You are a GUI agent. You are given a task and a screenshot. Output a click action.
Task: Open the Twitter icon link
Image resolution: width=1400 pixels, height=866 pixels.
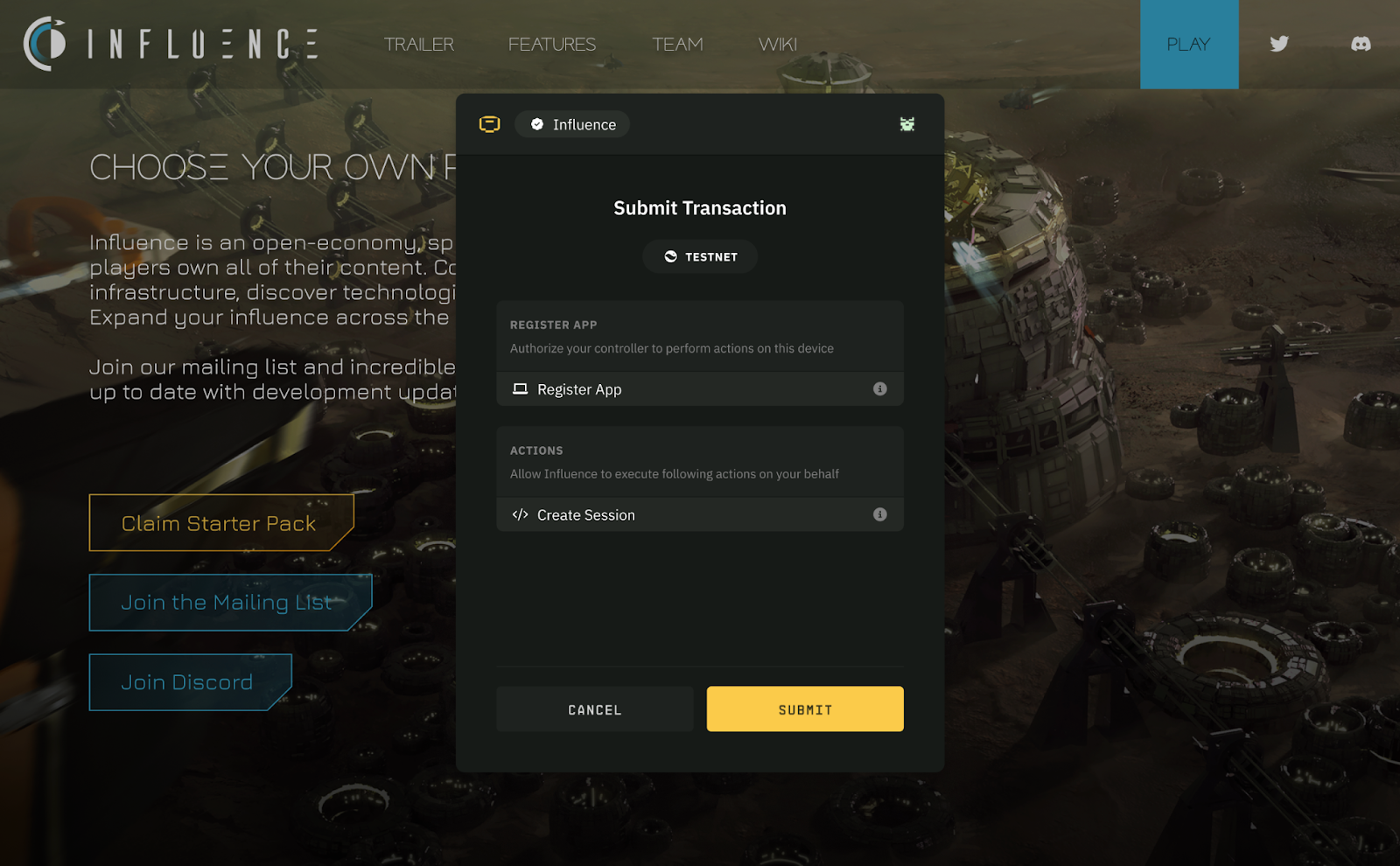pos(1279,44)
